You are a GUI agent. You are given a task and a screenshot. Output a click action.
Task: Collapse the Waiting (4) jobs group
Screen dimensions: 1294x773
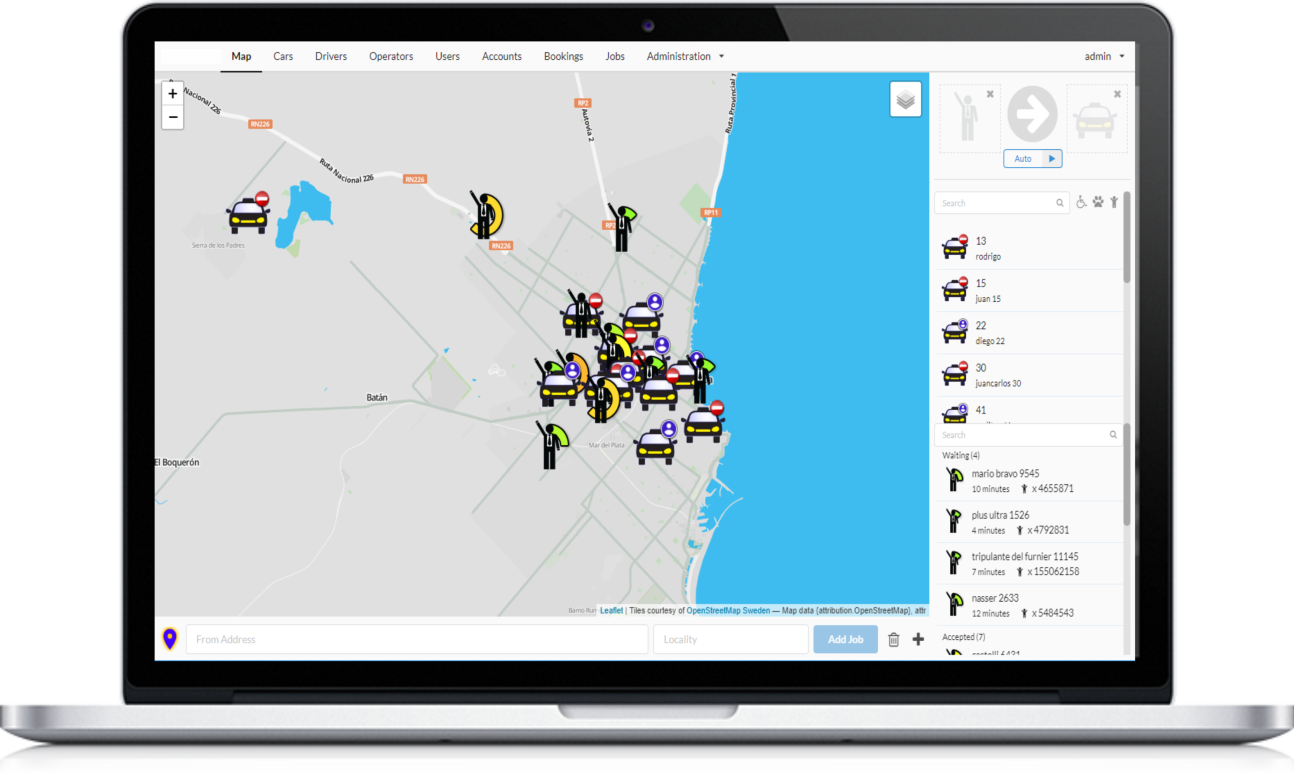pos(961,456)
